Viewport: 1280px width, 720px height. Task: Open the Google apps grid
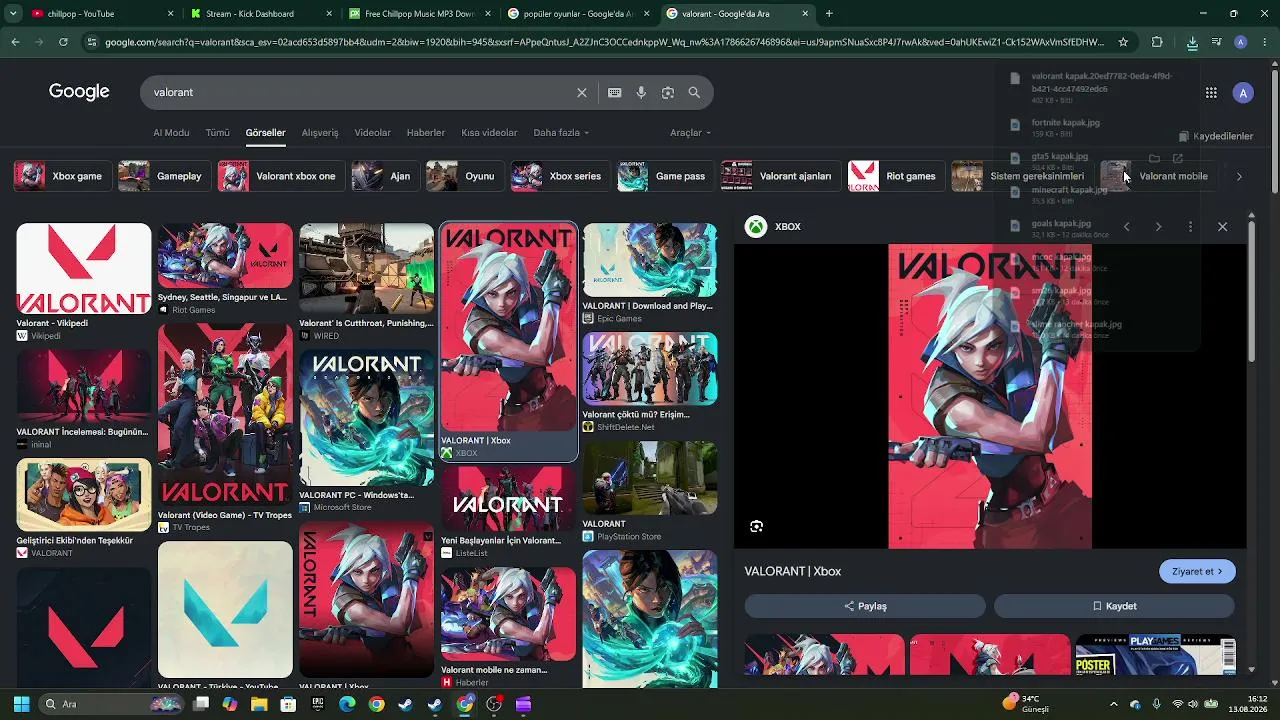[1211, 93]
